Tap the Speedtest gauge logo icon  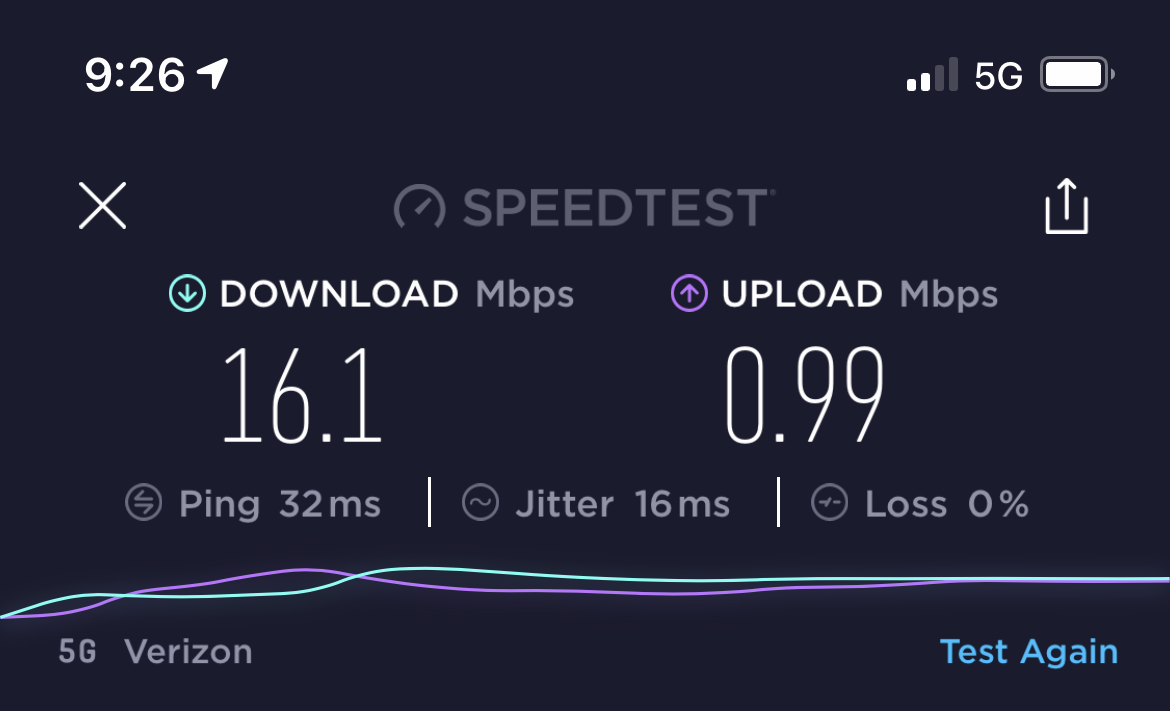(x=419, y=207)
